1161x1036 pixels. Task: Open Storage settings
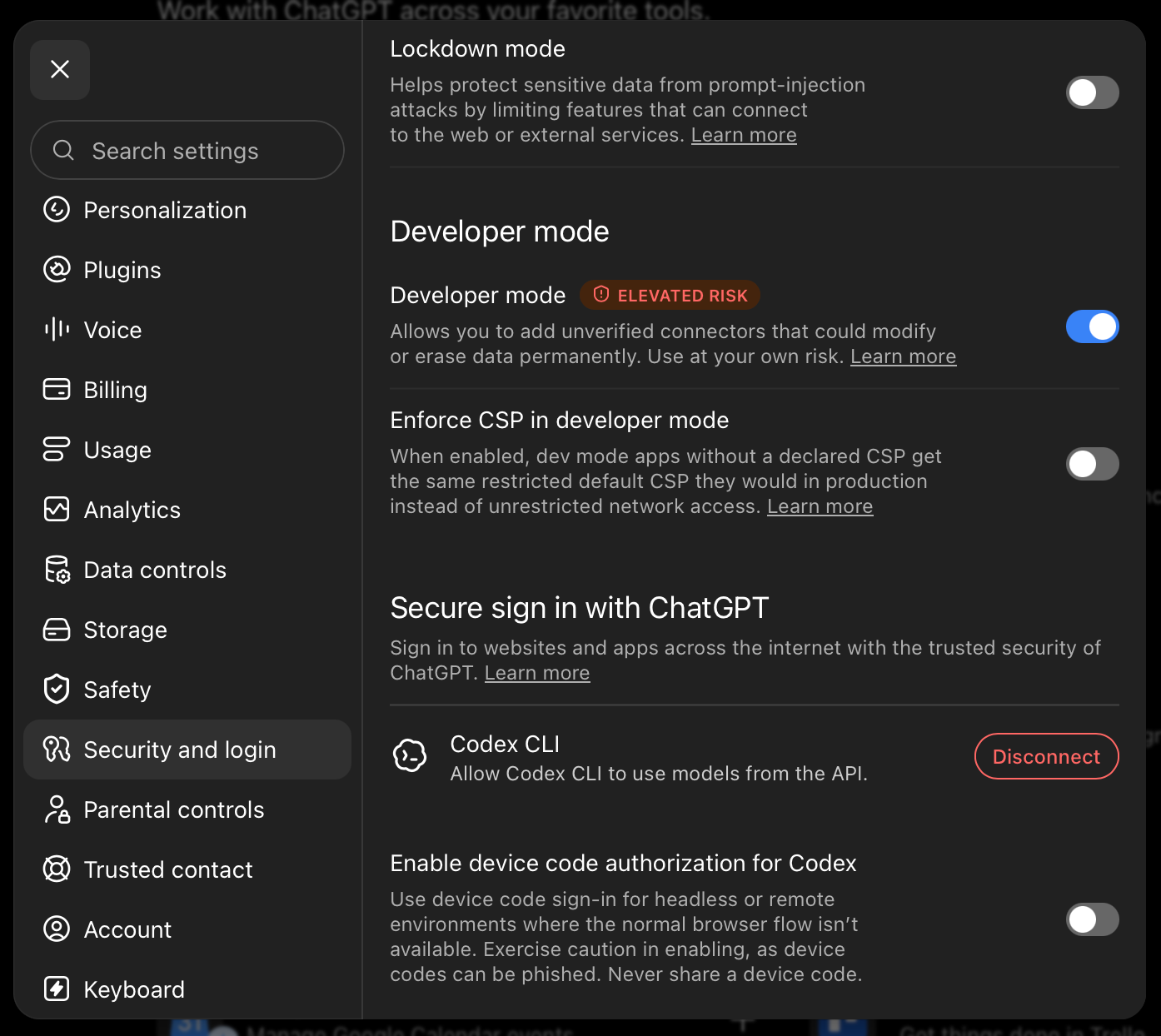click(187, 630)
